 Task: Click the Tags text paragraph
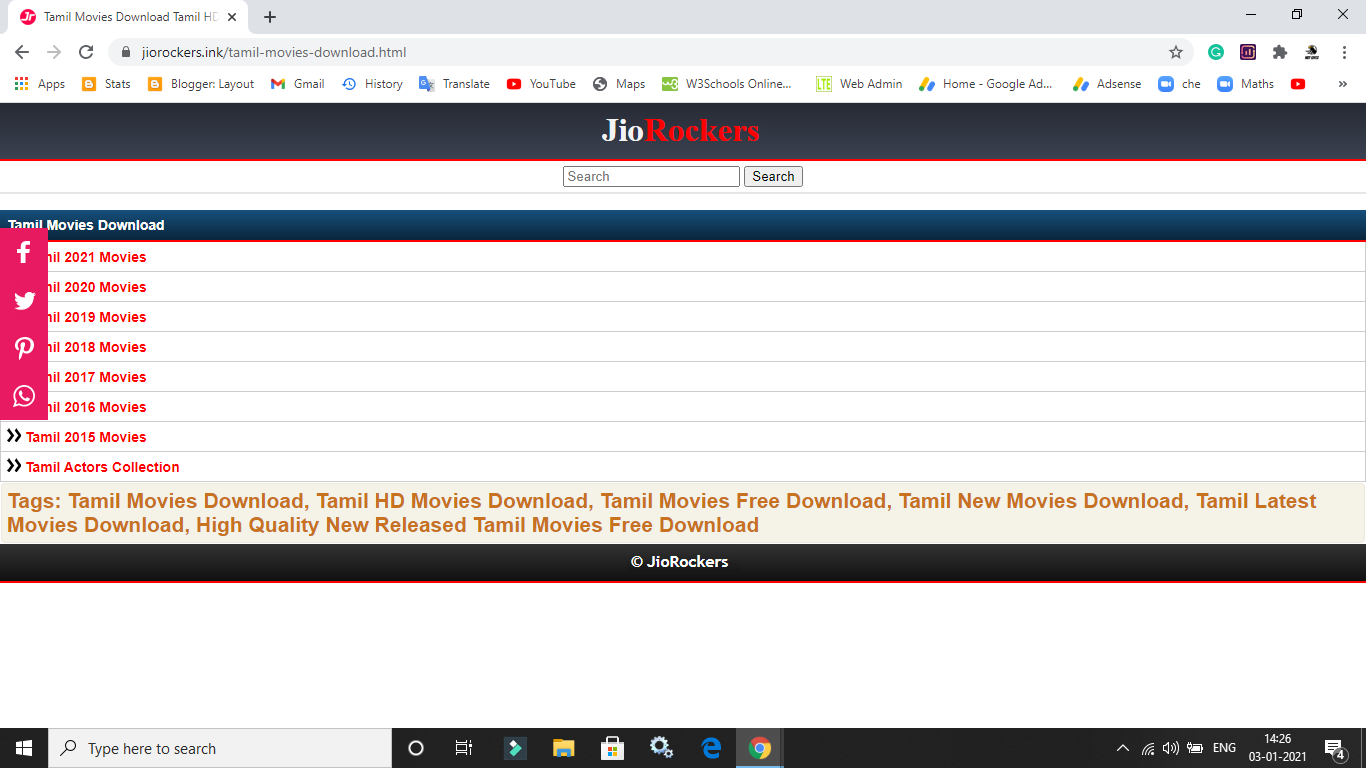(683, 513)
